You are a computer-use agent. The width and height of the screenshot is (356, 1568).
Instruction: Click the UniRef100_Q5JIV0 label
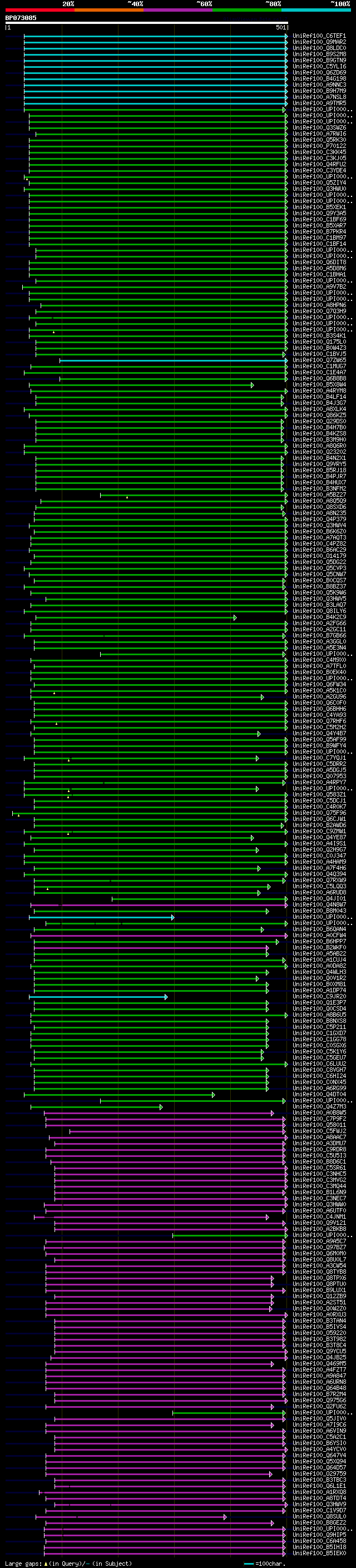point(319,1418)
